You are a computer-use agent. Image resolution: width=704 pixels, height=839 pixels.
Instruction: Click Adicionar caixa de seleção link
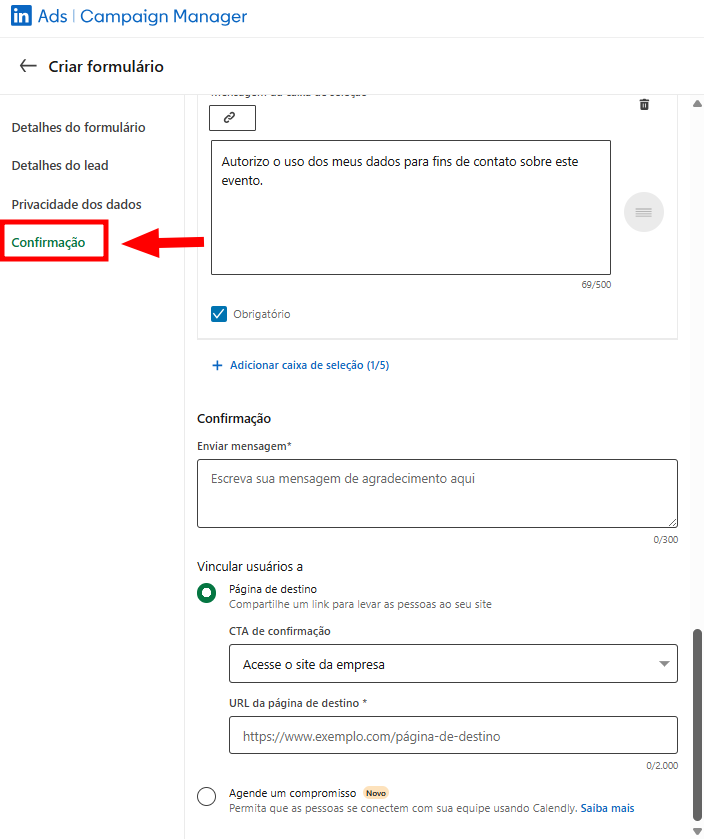tap(309, 366)
